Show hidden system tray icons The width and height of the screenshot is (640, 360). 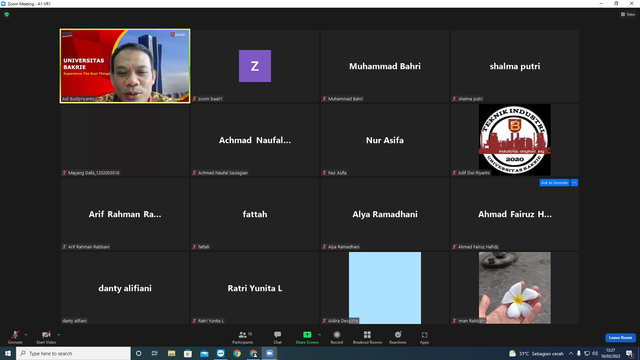(x=571, y=353)
